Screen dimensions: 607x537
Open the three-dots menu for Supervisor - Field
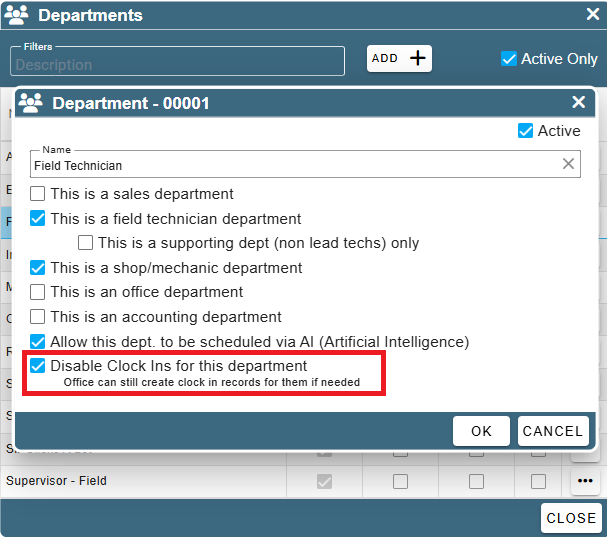coord(585,481)
